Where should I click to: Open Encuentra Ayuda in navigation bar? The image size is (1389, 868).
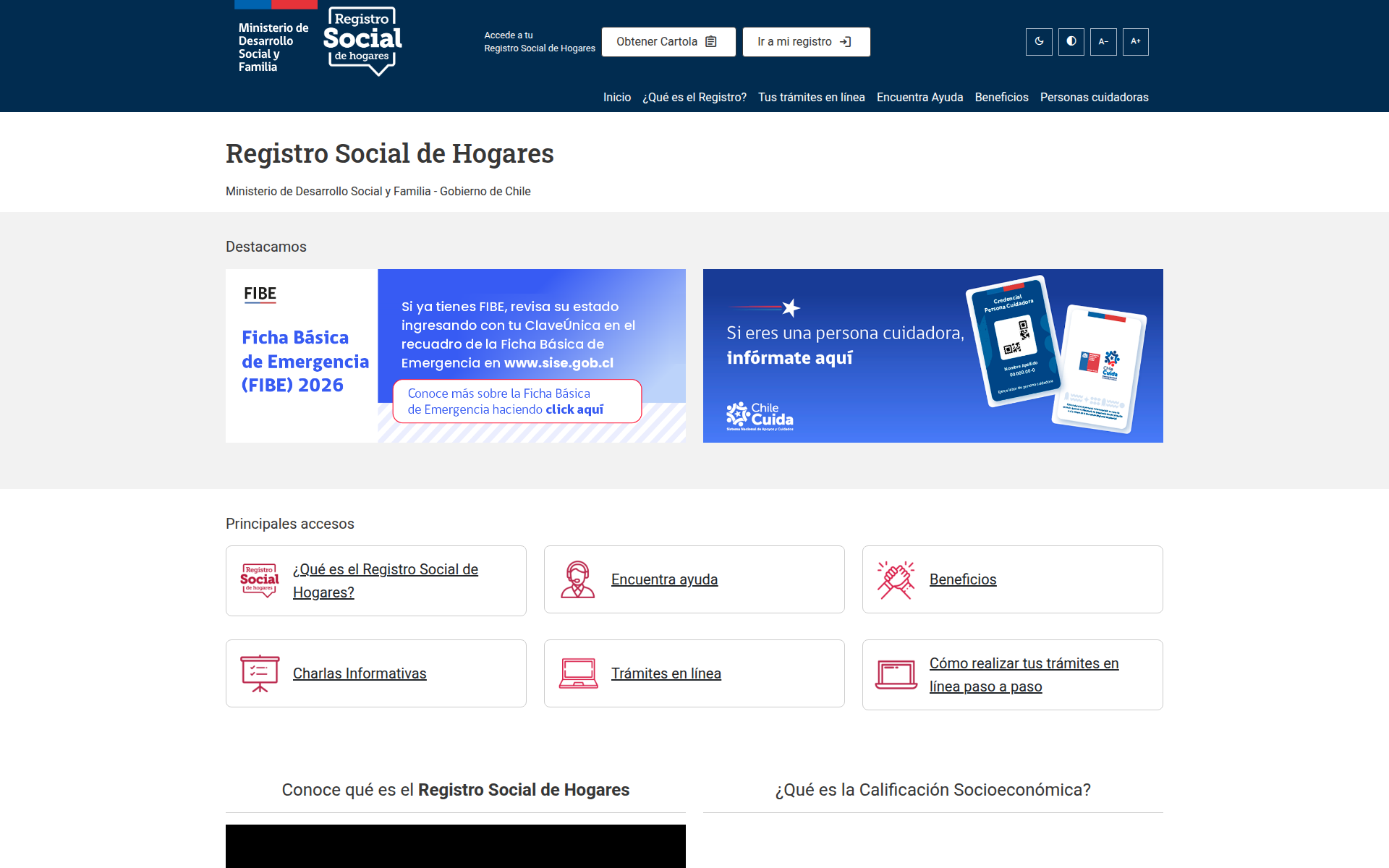[919, 97]
